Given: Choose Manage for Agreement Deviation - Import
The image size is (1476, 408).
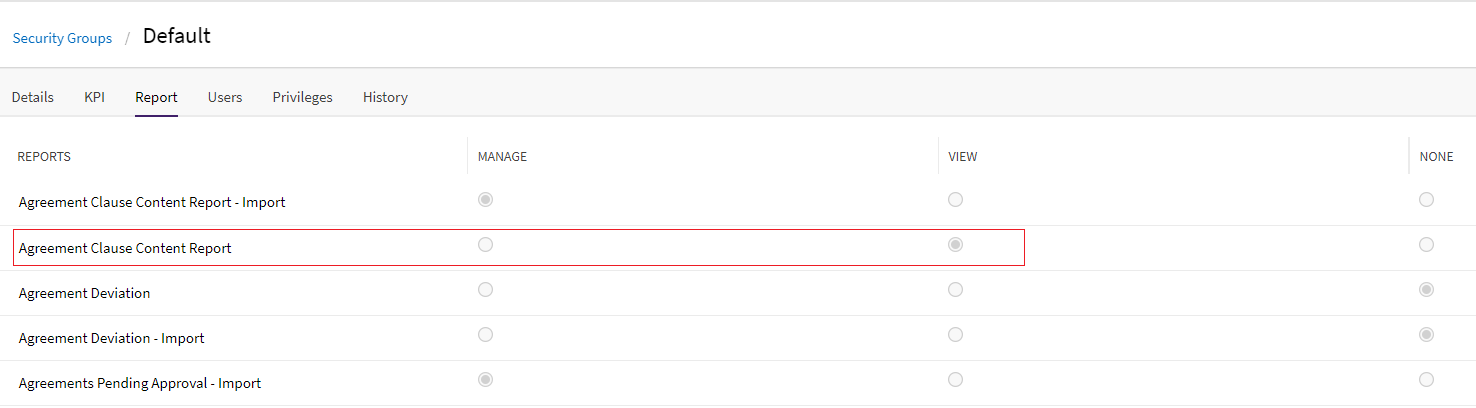Looking at the screenshot, I should click(x=485, y=335).
